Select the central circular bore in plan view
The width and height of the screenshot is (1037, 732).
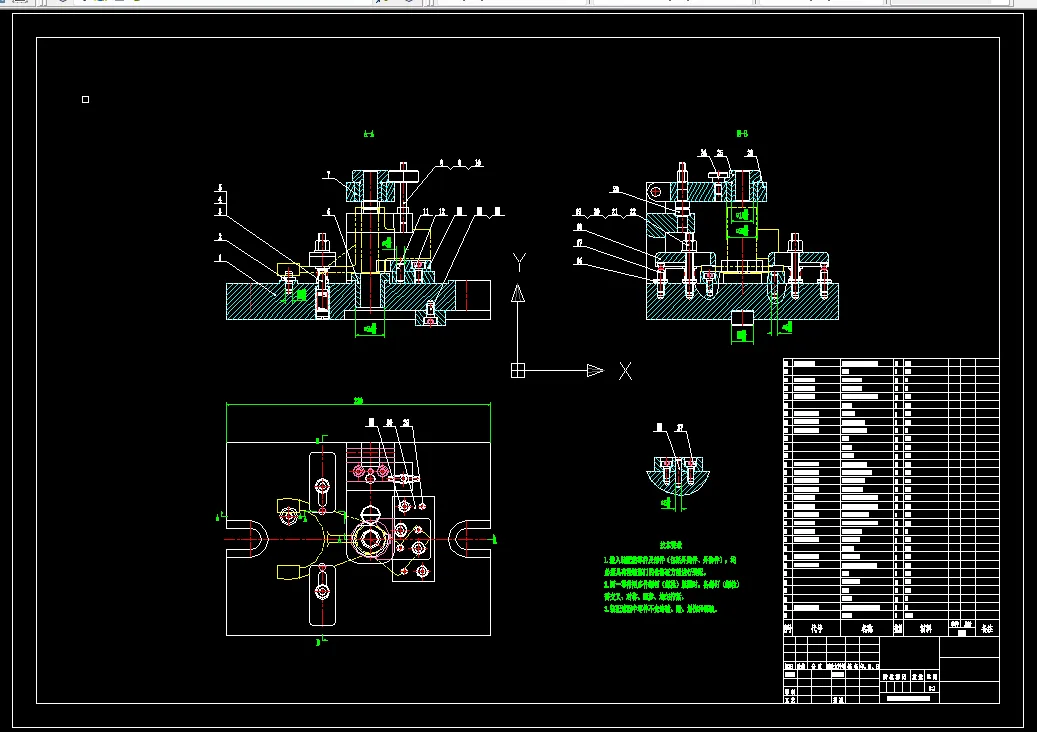[370, 539]
